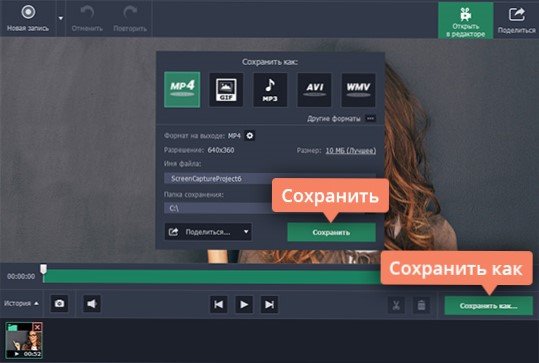Click the scissors cut icon
Screen dimensions: 539x363
[396, 305]
